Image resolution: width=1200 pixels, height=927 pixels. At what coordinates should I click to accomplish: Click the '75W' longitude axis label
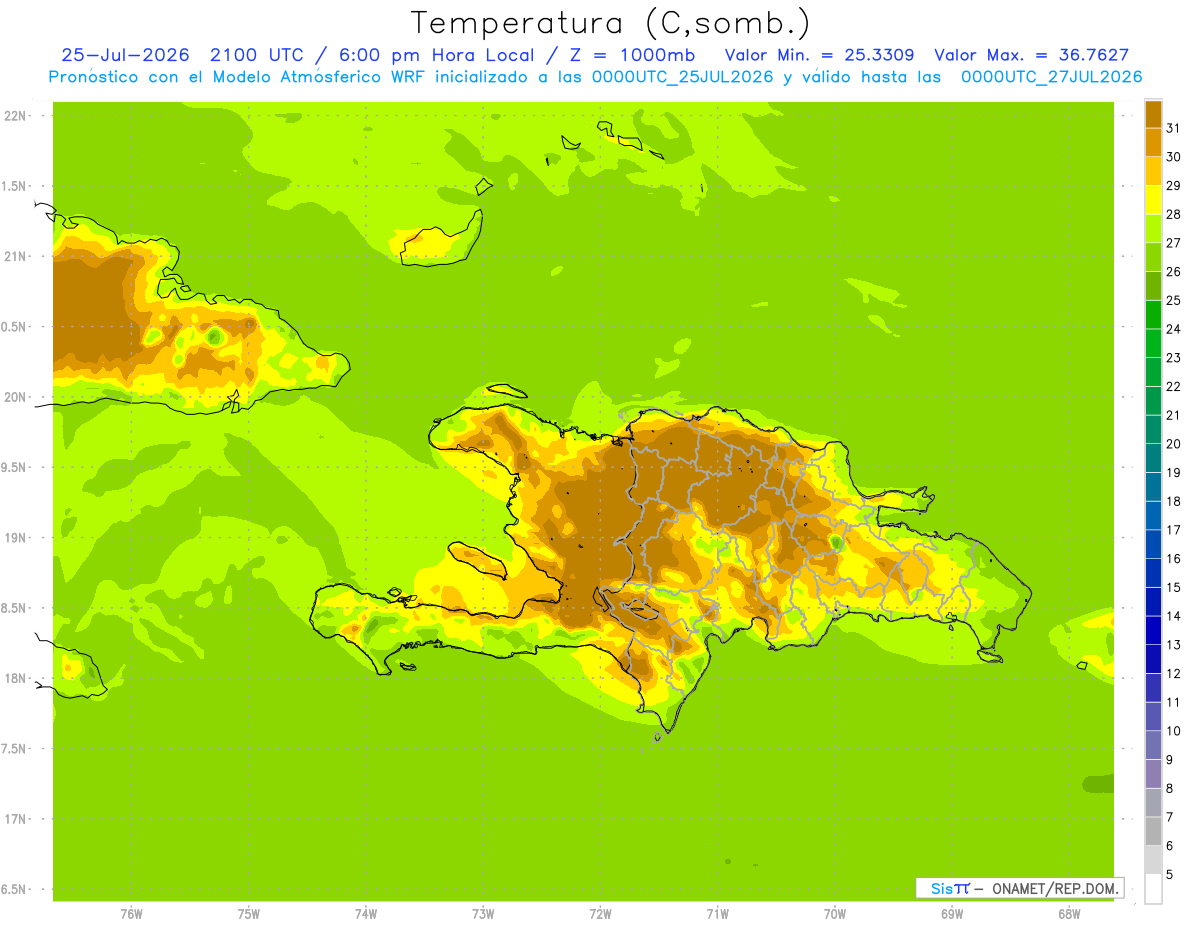(249, 913)
